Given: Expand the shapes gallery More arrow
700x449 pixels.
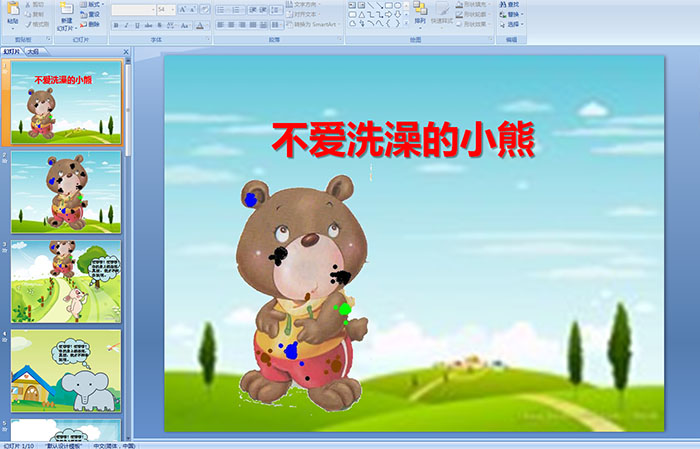Looking at the screenshot, I should tap(406, 23).
